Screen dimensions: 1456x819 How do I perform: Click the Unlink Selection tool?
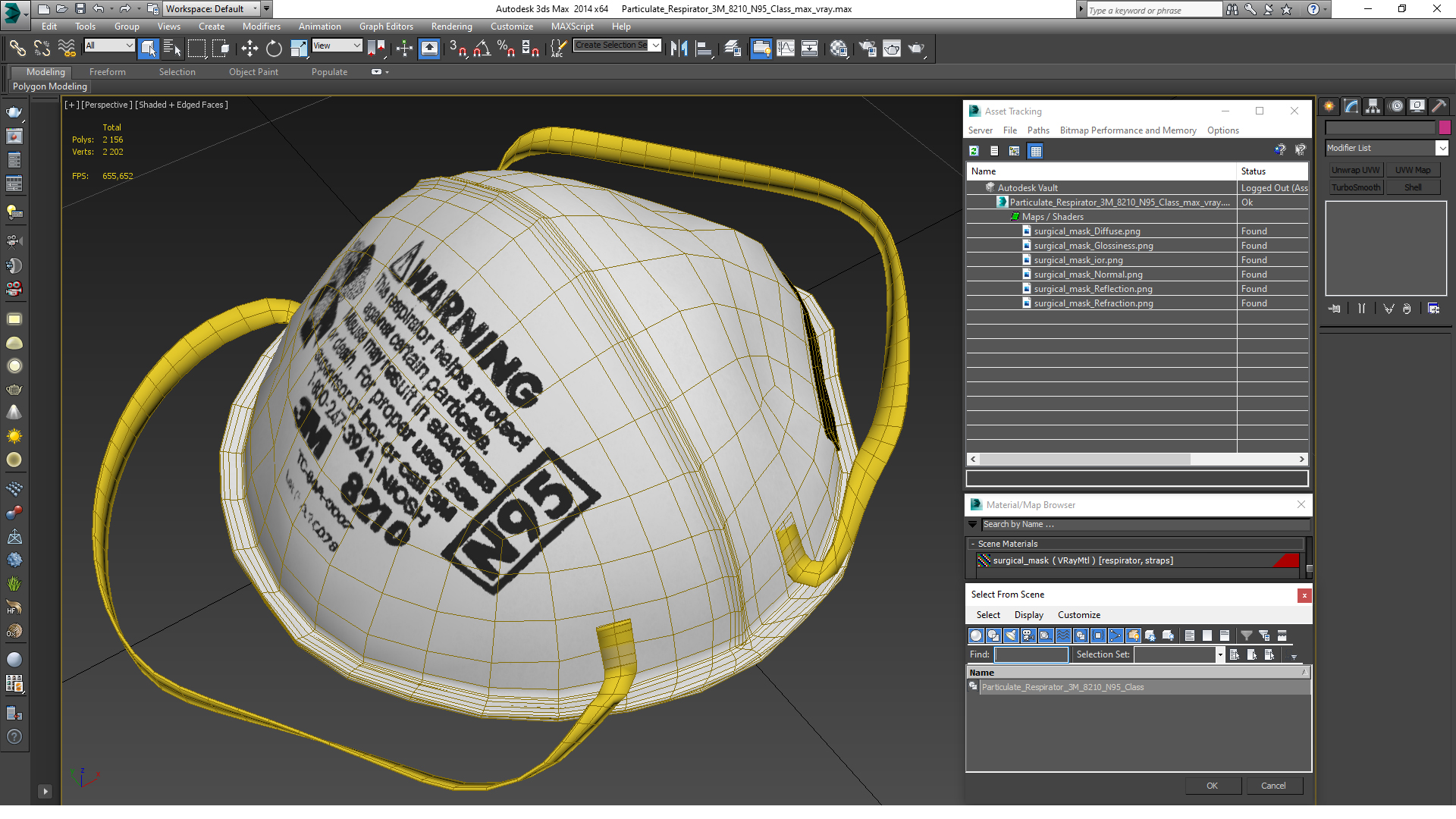(42, 49)
